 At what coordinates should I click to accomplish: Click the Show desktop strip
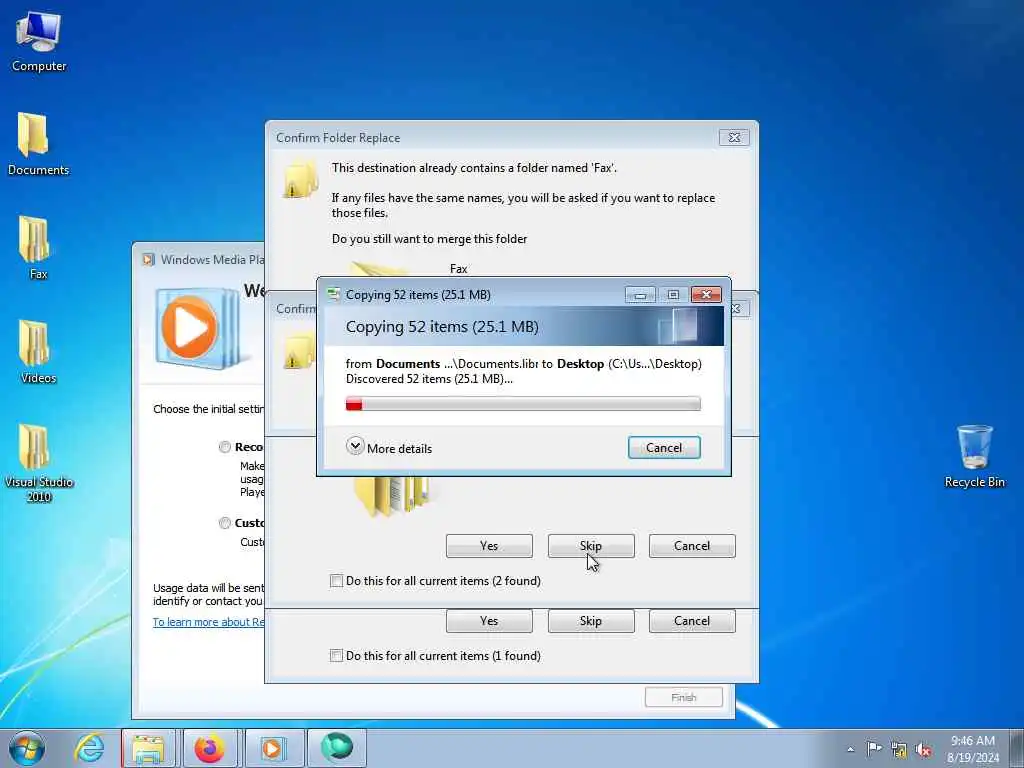(1017, 748)
